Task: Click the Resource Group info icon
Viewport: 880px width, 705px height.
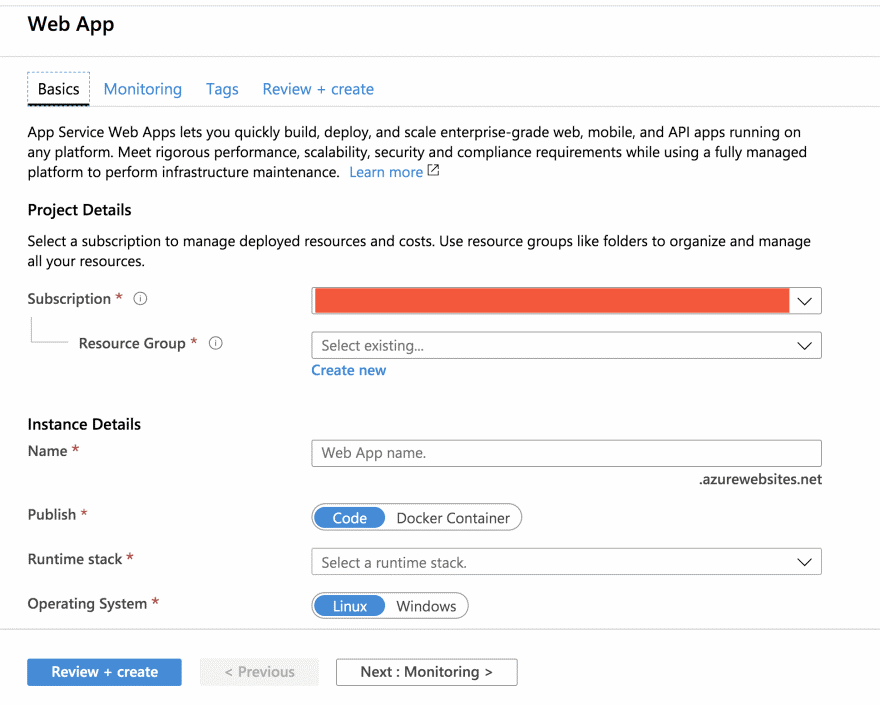Action: [x=215, y=343]
